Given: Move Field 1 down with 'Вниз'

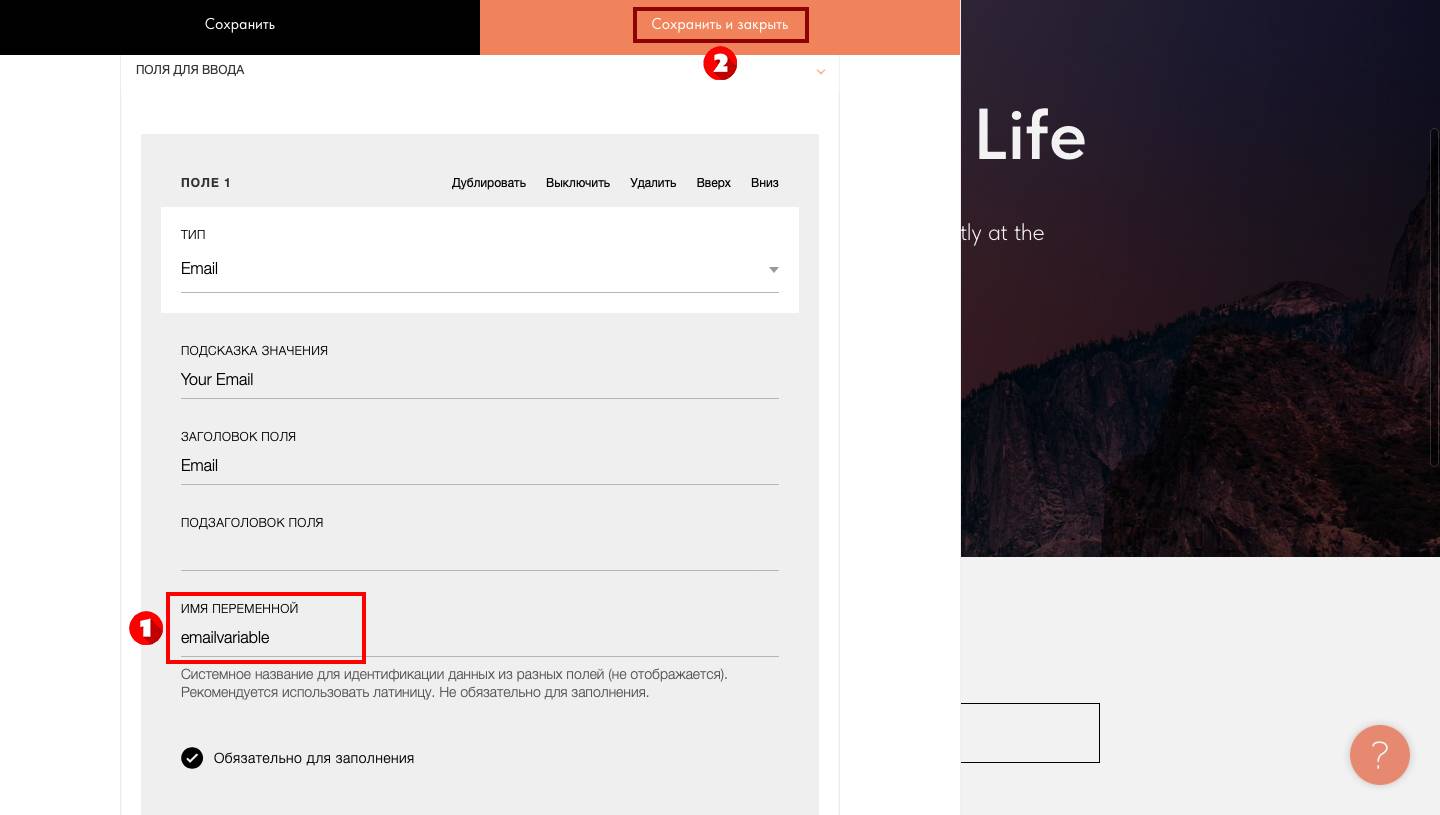Looking at the screenshot, I should point(764,183).
